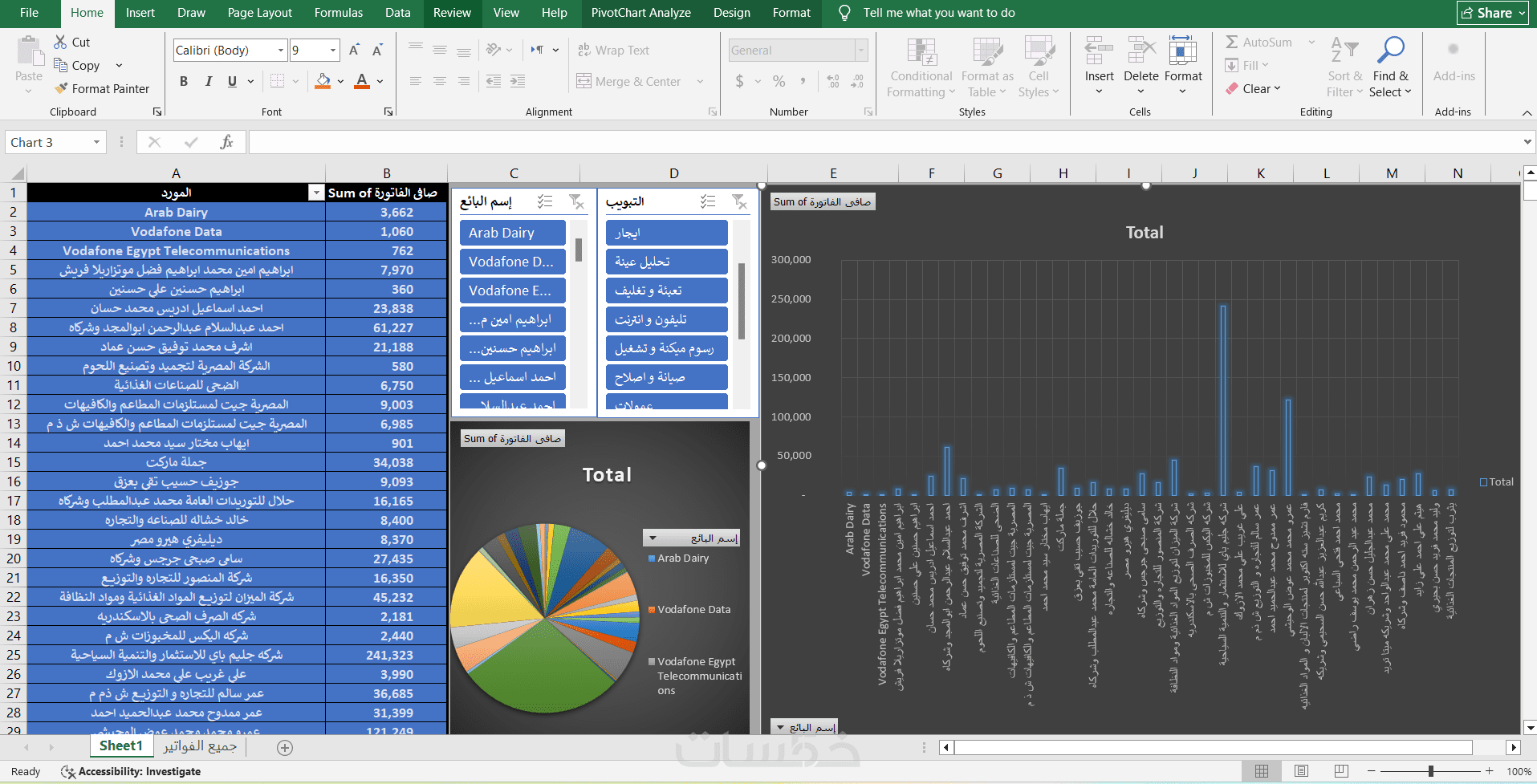Click the Sort & Filter icon
Screen dimensions: 1537x784
click(1344, 50)
